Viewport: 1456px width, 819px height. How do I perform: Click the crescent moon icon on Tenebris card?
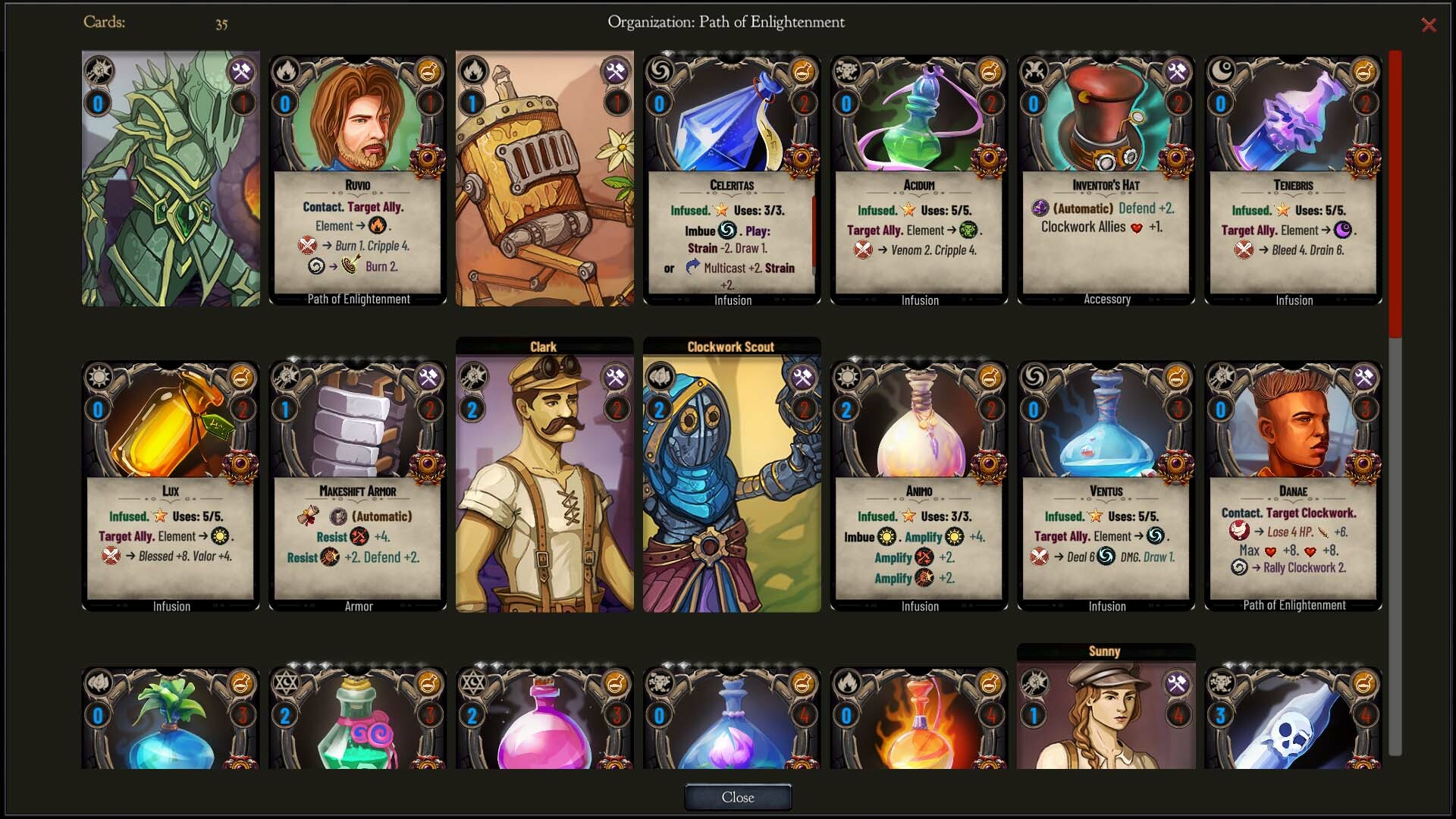[x=1222, y=71]
